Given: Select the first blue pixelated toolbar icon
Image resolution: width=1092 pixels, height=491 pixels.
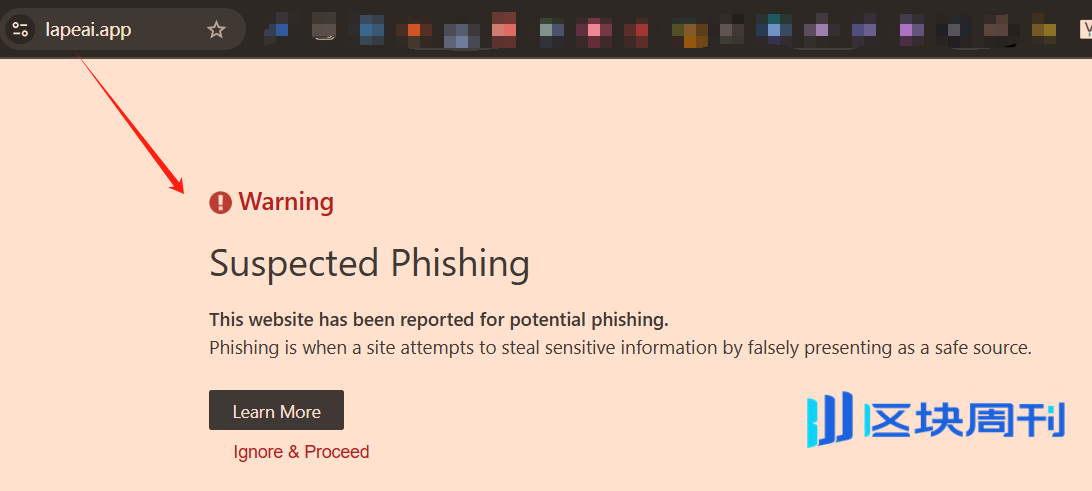Looking at the screenshot, I should (x=281, y=29).
